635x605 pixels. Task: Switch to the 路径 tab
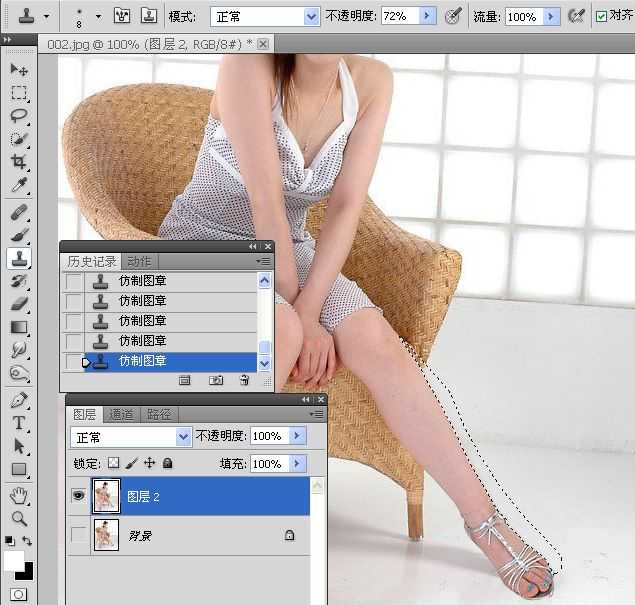tap(159, 415)
